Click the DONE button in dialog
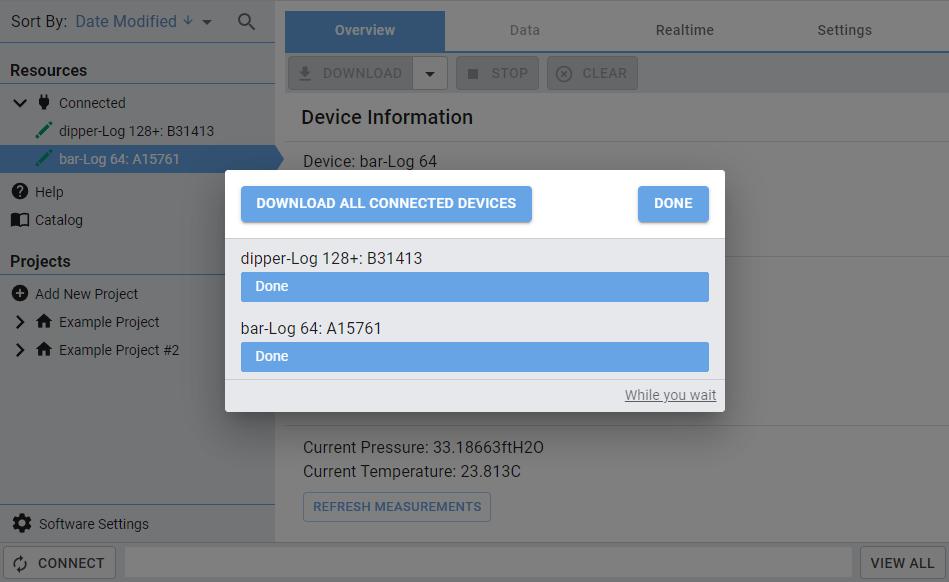 click(673, 204)
